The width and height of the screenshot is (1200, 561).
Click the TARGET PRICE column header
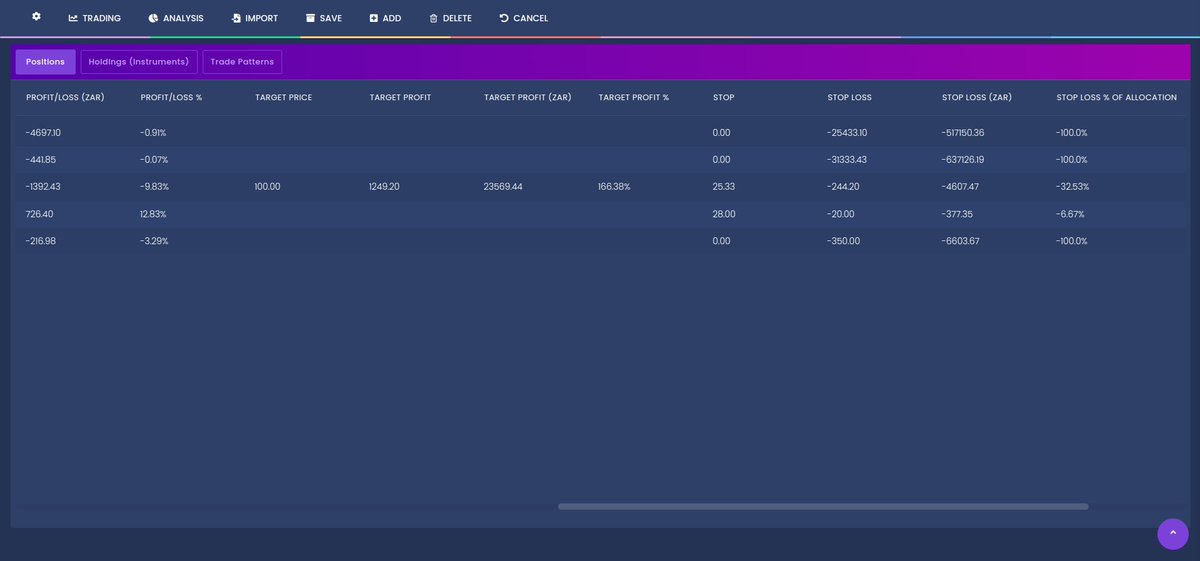[284, 98]
